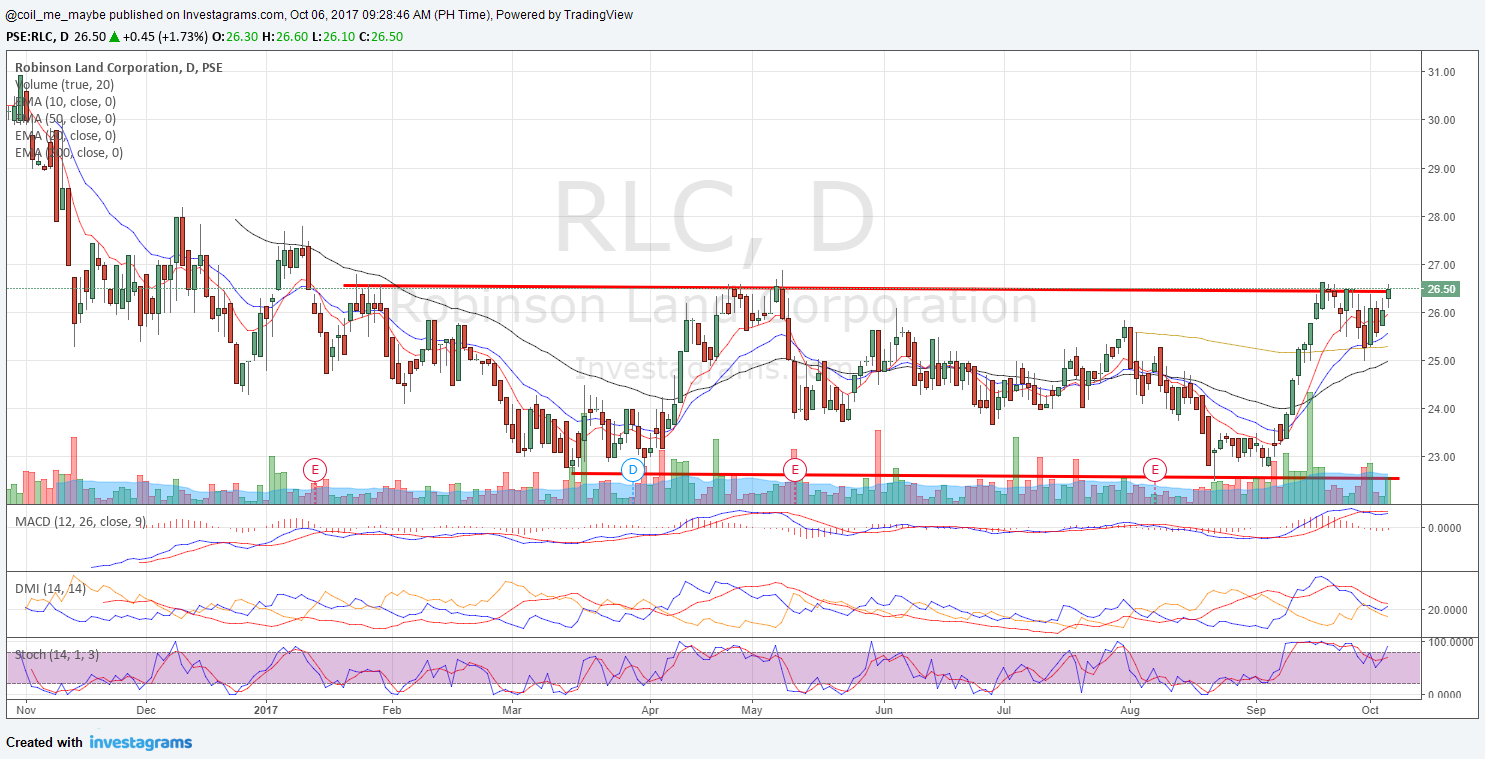This screenshot has width=1485, height=759.
Task: Click the earnings marker E in May
Action: pos(794,469)
